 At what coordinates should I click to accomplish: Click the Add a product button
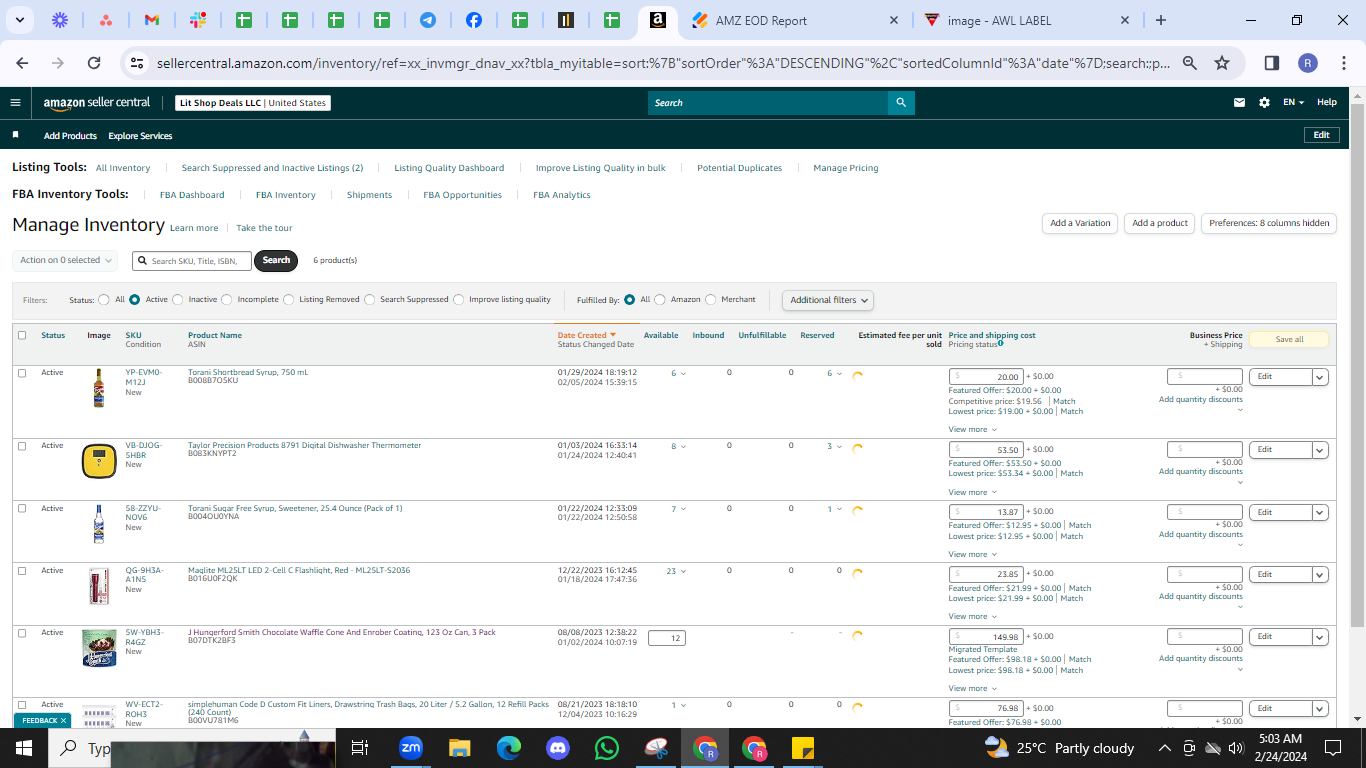[1160, 223]
